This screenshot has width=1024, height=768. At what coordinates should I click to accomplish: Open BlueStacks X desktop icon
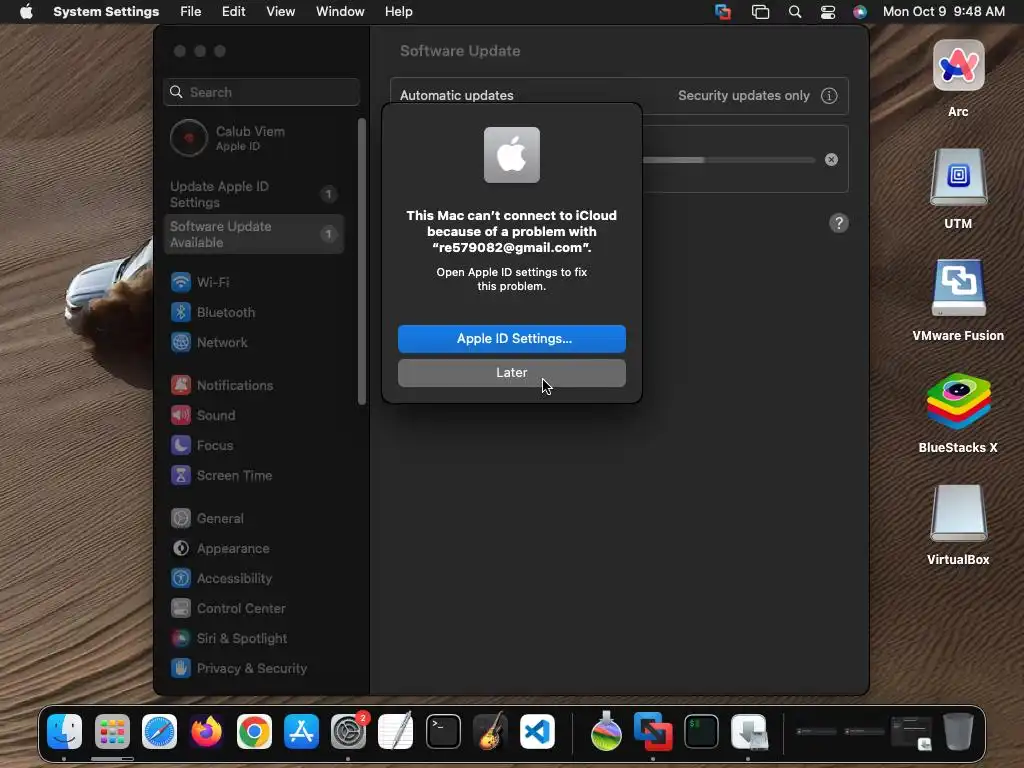(x=958, y=401)
